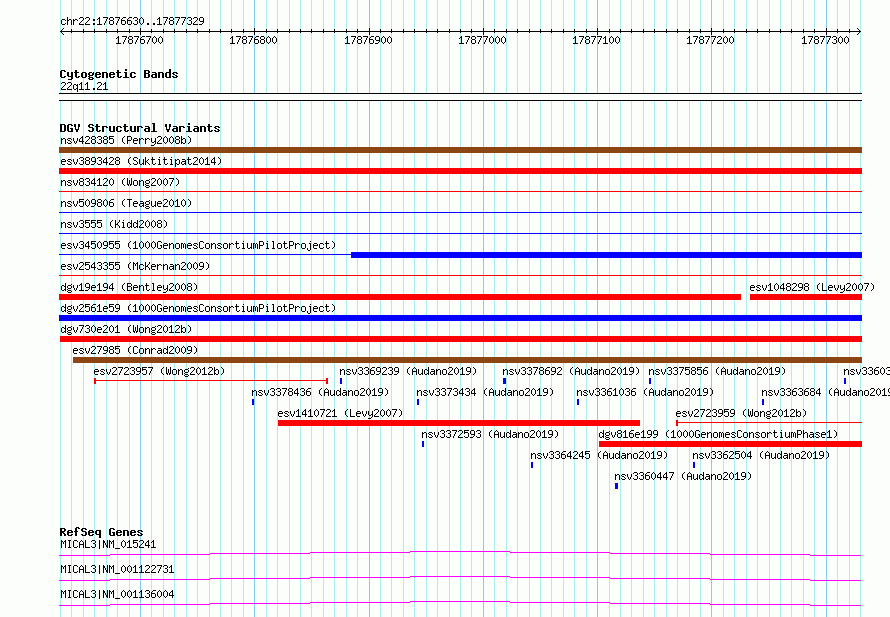Open the esv2723957 (Wong2012b) variant label
The width and height of the screenshot is (890, 617).
pos(159,371)
